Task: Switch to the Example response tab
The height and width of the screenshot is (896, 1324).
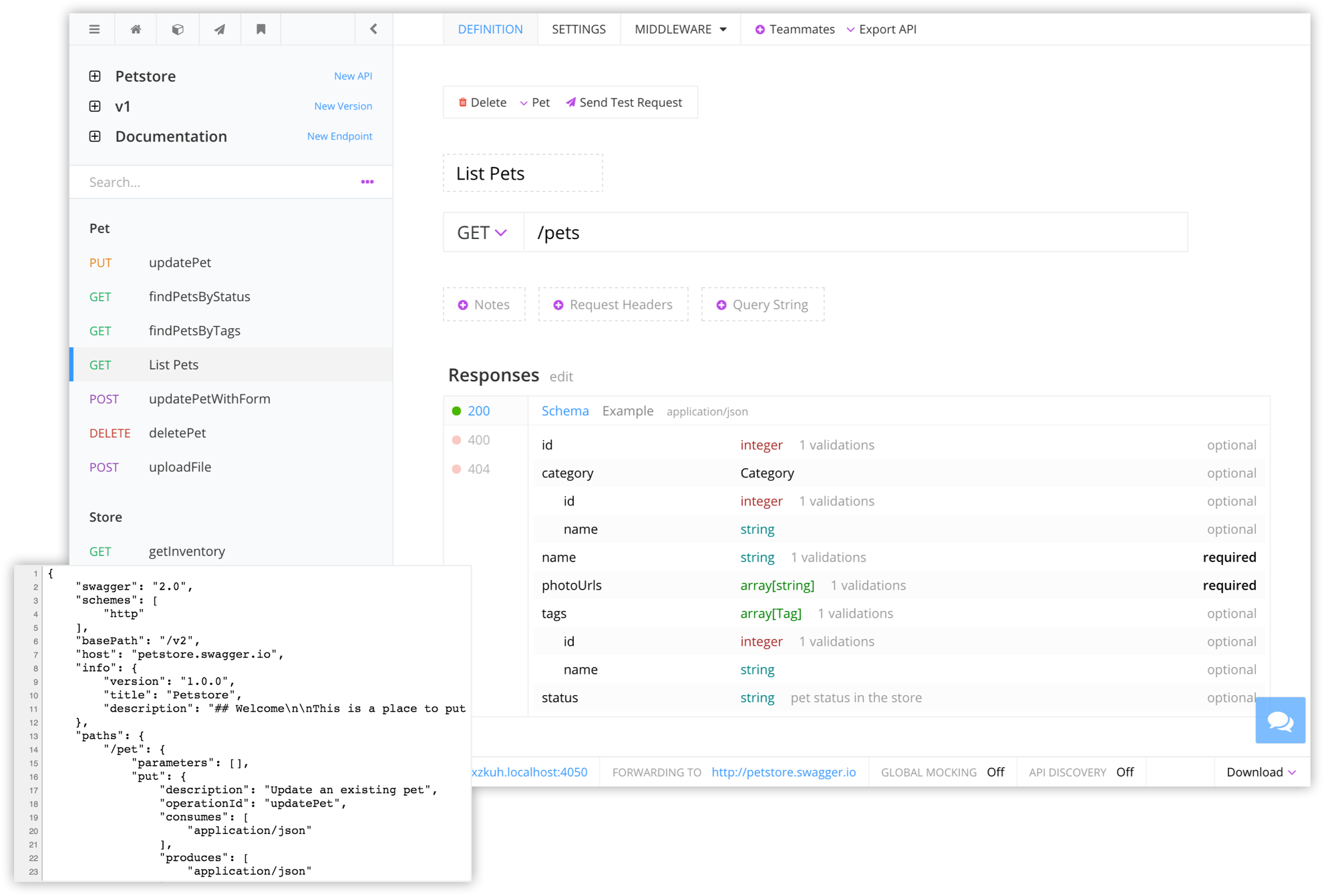Action: tap(627, 411)
